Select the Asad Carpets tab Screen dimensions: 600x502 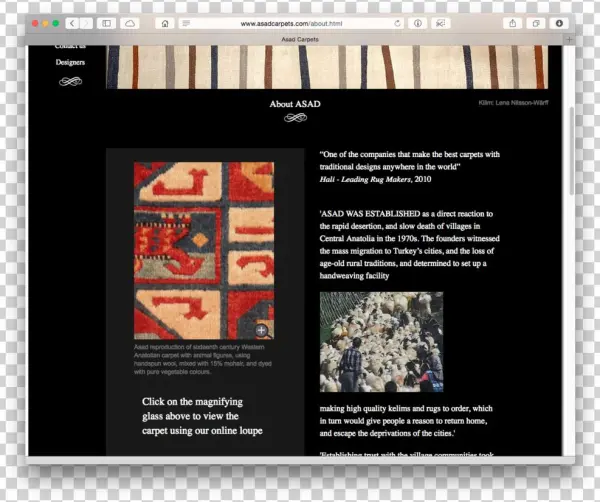(300, 39)
